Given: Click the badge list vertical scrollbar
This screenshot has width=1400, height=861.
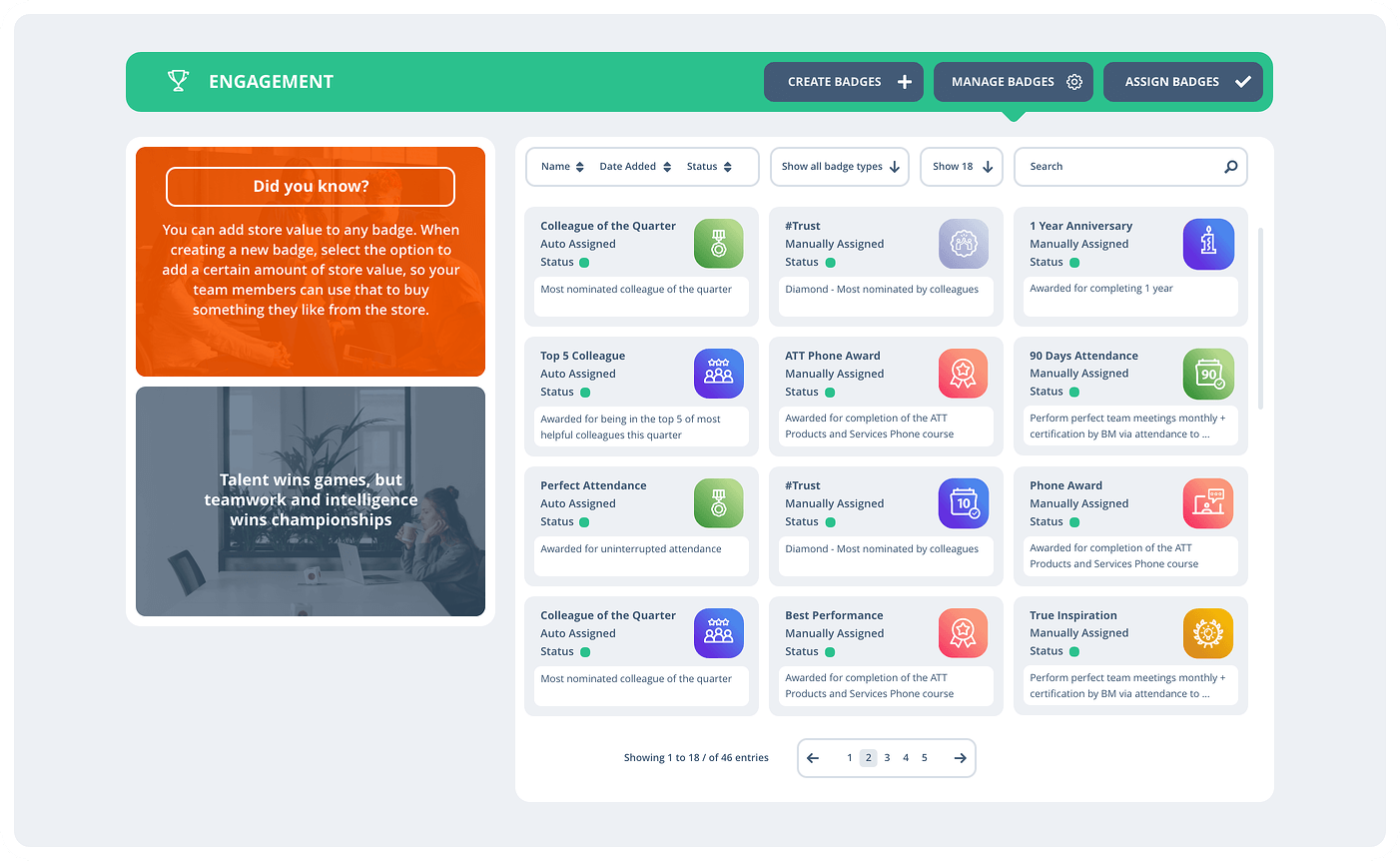Looking at the screenshot, I should [x=1260, y=318].
